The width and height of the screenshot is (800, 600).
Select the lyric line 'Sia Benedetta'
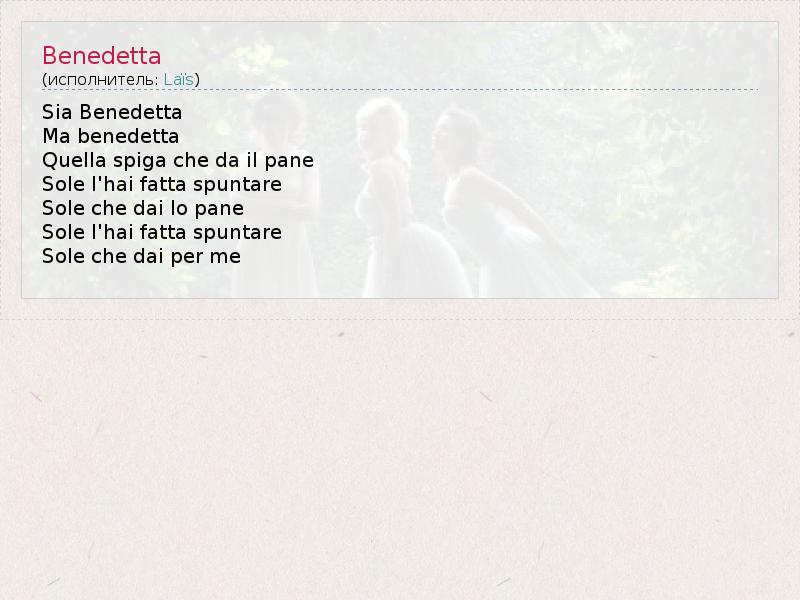point(112,112)
